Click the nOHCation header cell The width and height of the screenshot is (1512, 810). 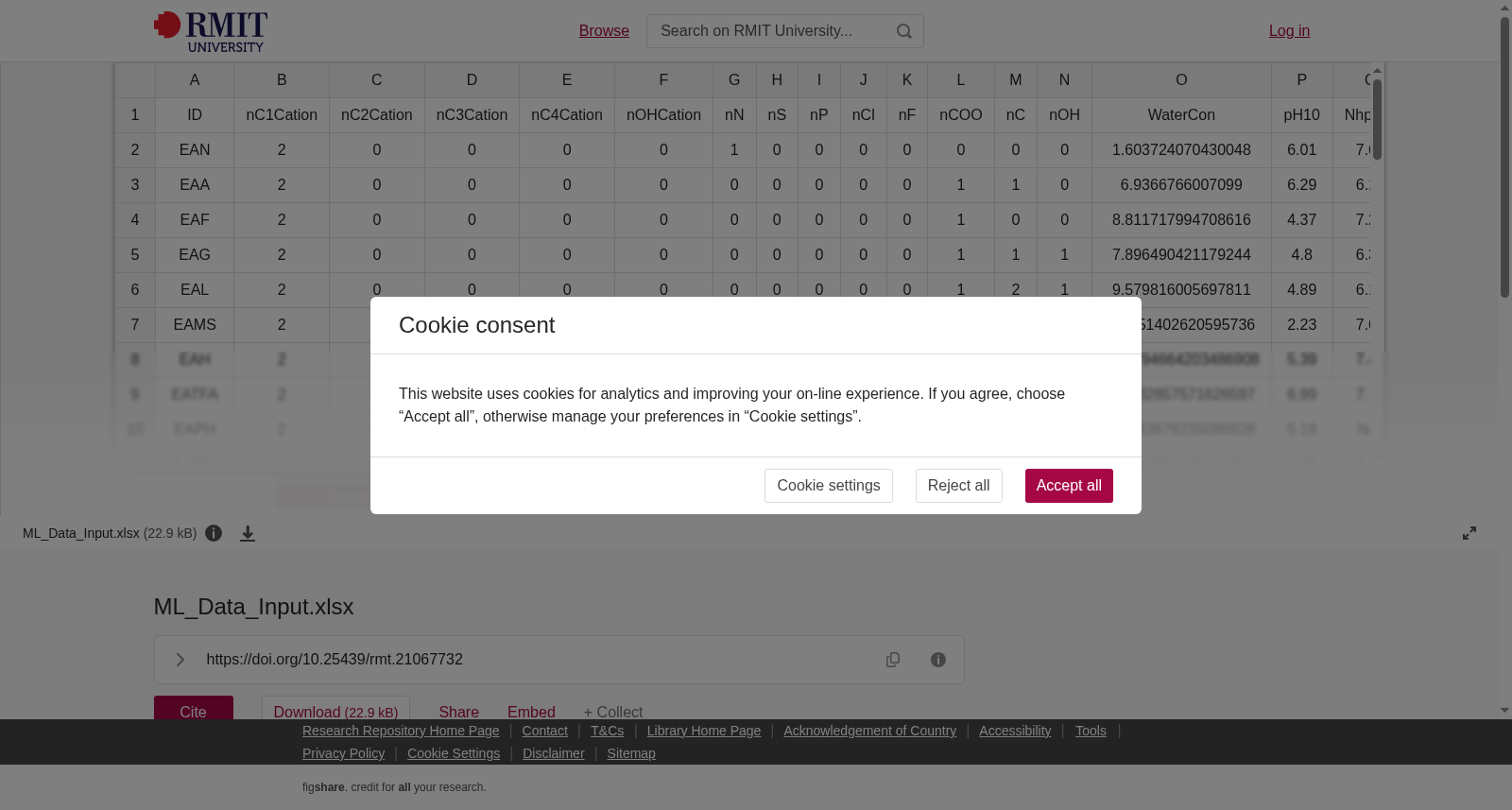tap(663, 115)
